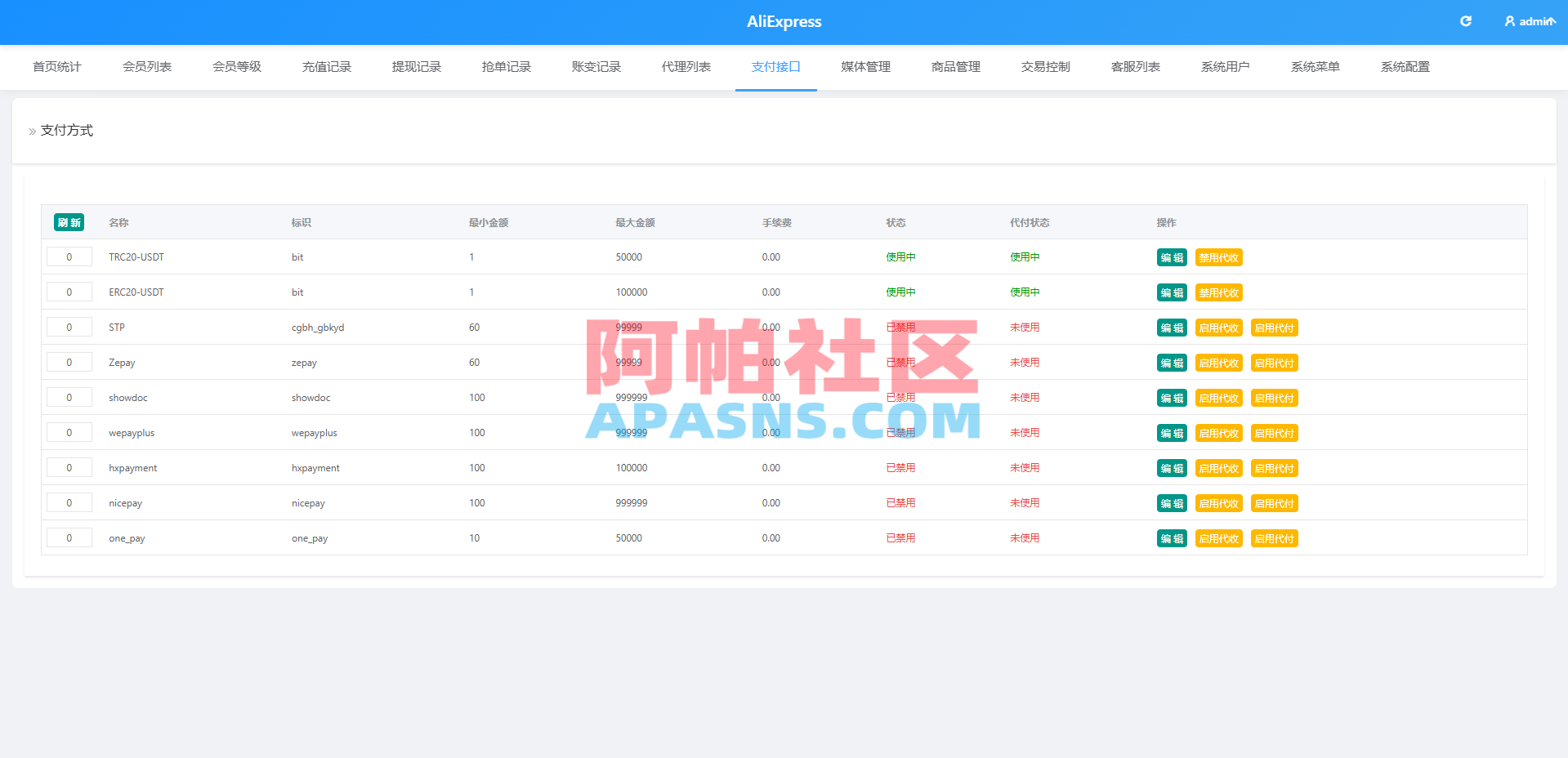This screenshot has height=758, width=1568.
Task: Click the green 刷新 button
Action: (69, 222)
